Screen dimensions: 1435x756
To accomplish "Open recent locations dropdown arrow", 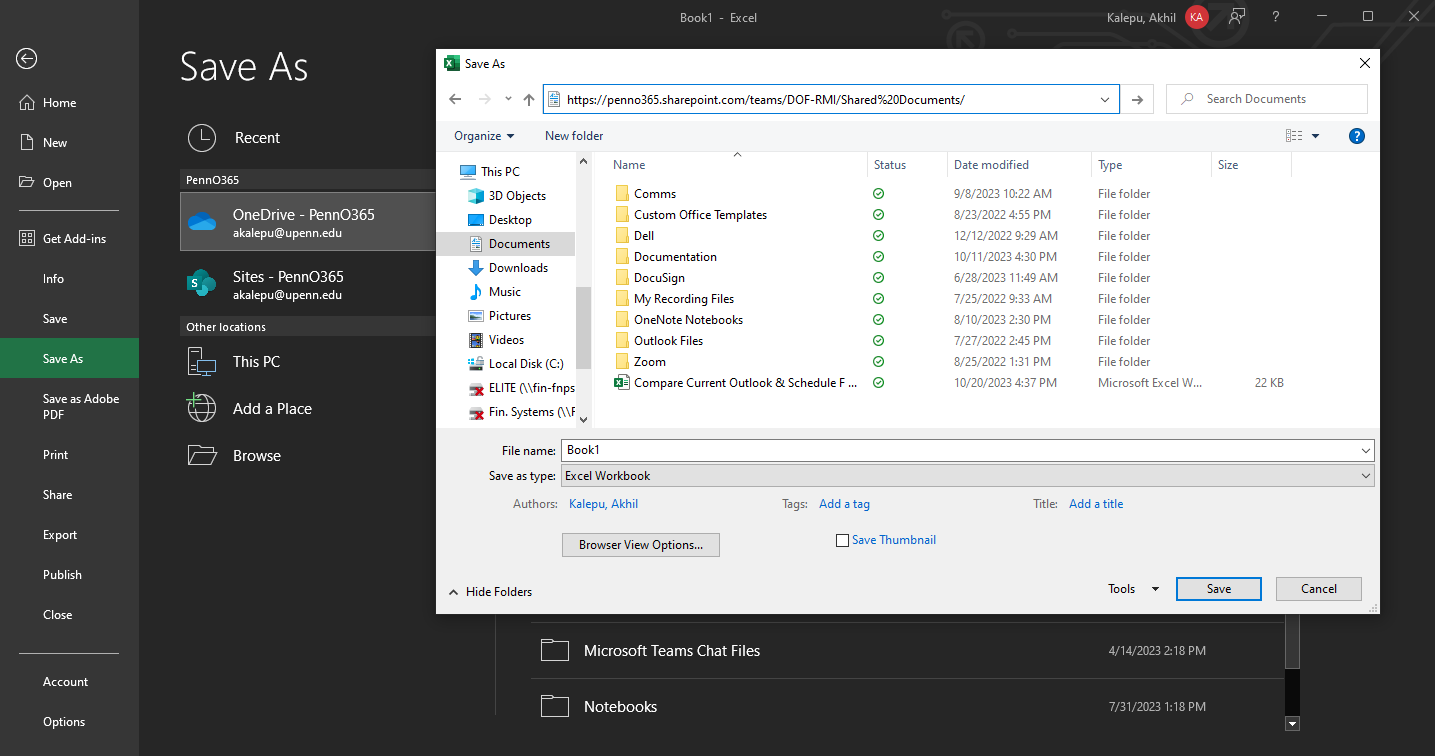I will tap(508, 99).
